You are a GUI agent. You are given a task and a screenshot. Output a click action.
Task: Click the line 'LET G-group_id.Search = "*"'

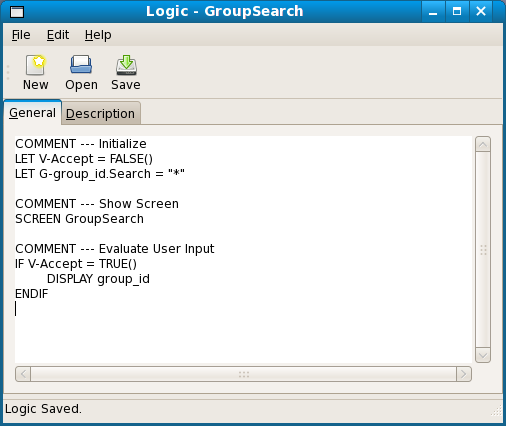point(100,174)
